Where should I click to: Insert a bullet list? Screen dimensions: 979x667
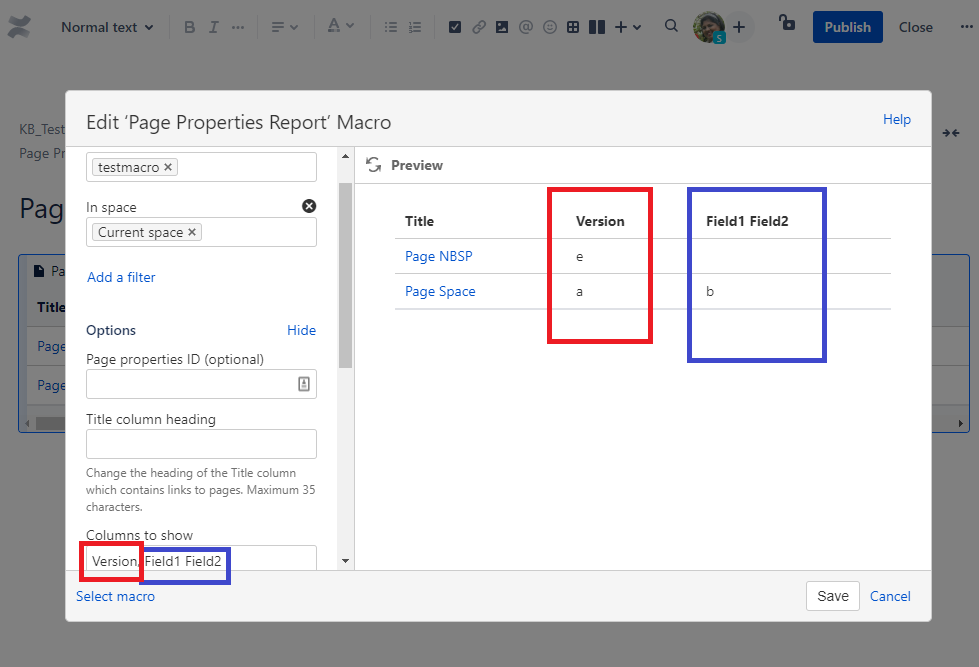pos(391,27)
